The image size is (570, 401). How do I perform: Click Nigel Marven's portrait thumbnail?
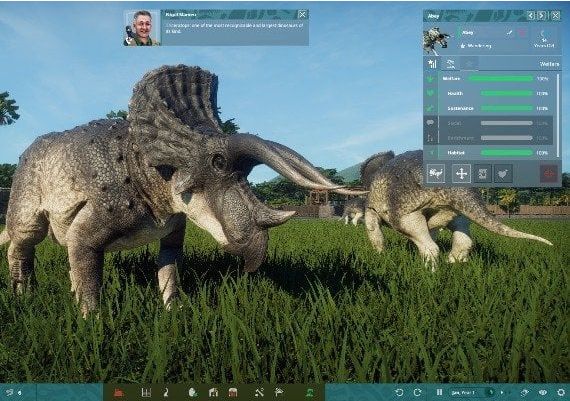(x=142, y=28)
